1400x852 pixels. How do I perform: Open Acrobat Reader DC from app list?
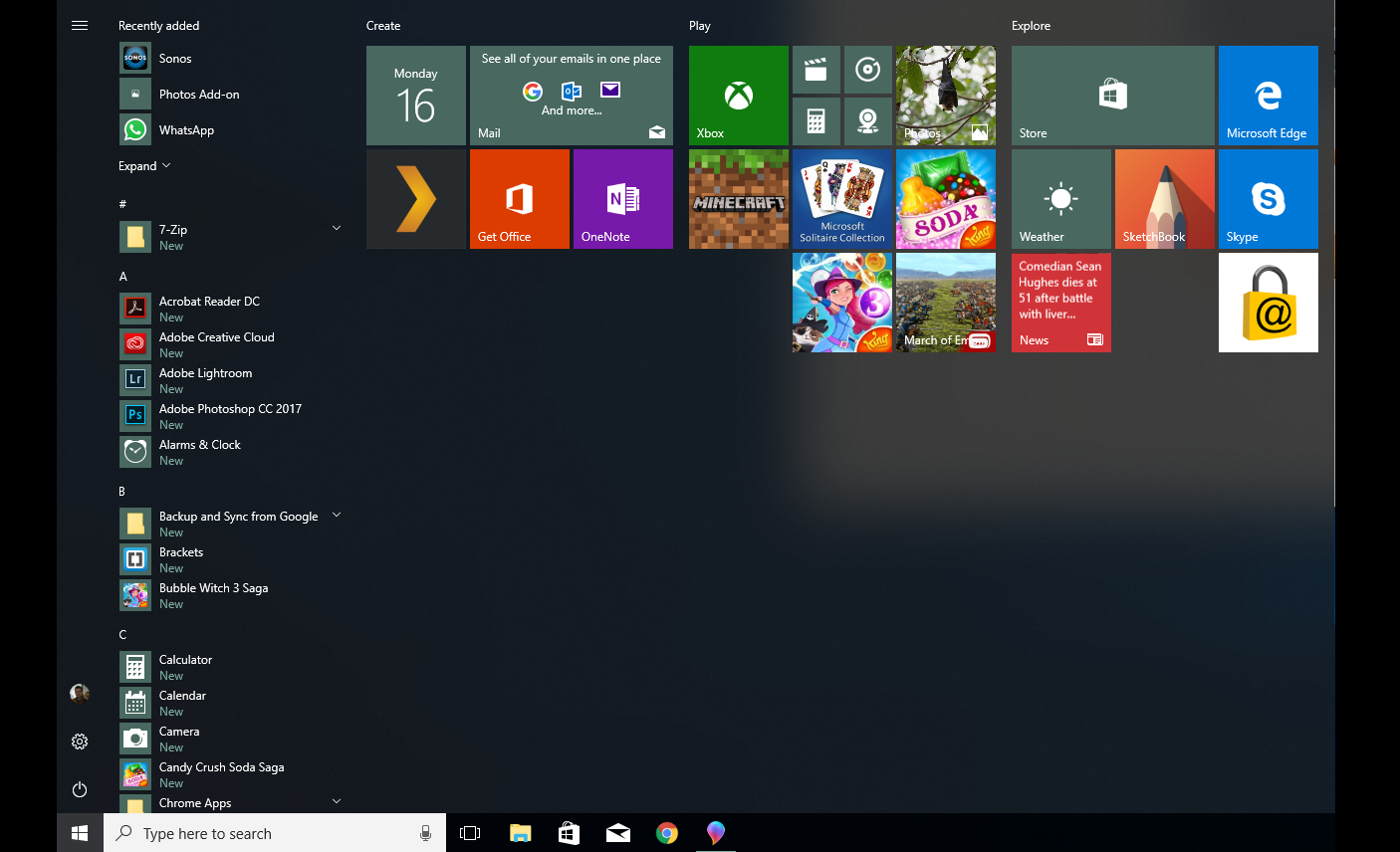[231, 308]
